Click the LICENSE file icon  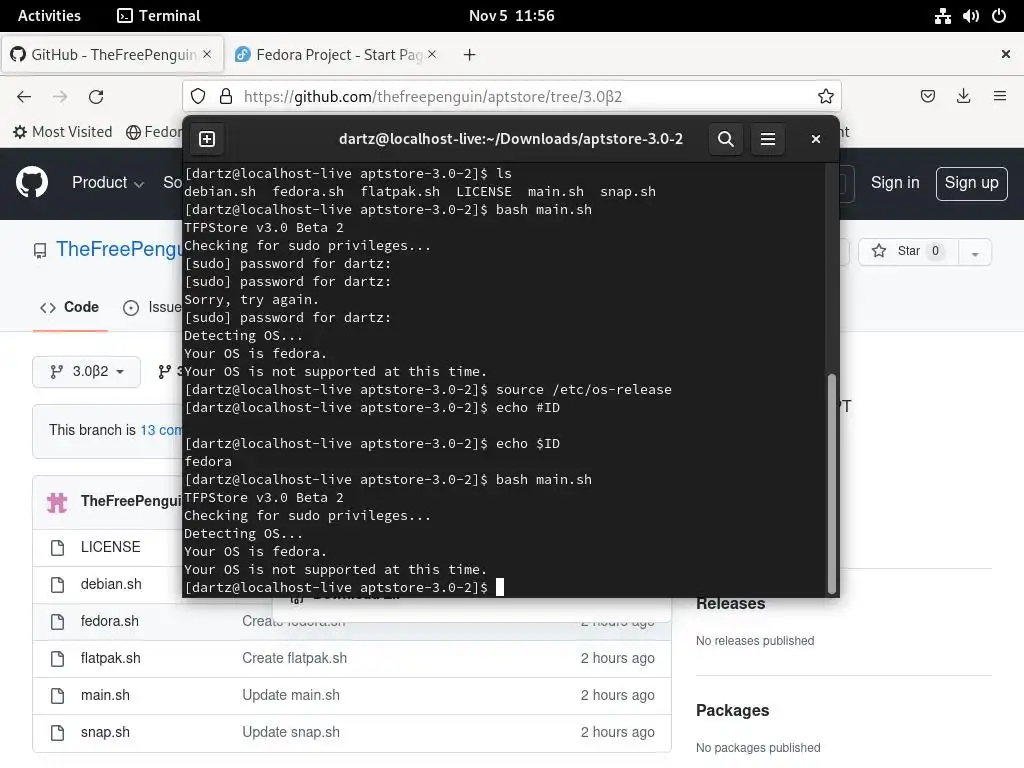(x=57, y=547)
